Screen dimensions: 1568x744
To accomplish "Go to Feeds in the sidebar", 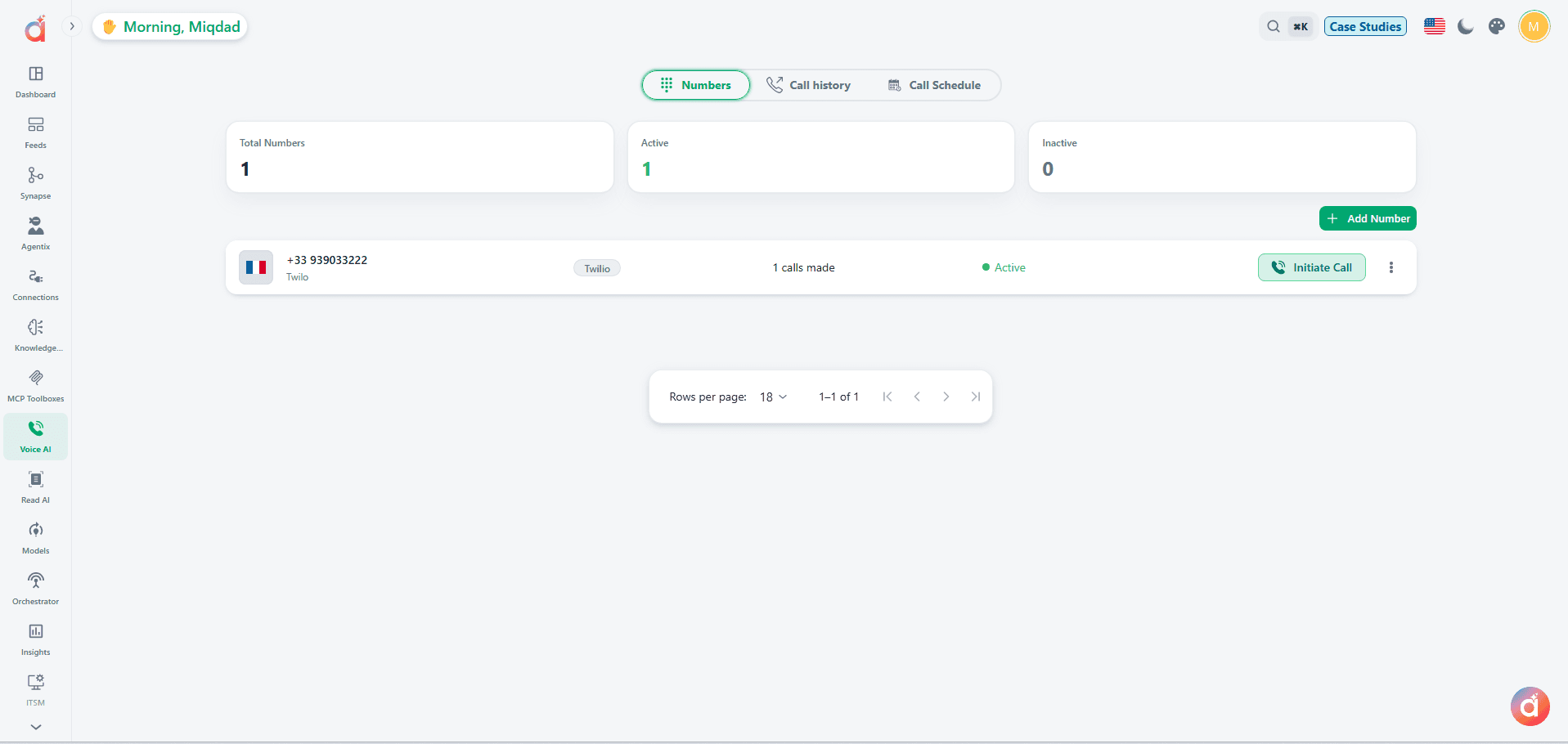I will click(36, 133).
